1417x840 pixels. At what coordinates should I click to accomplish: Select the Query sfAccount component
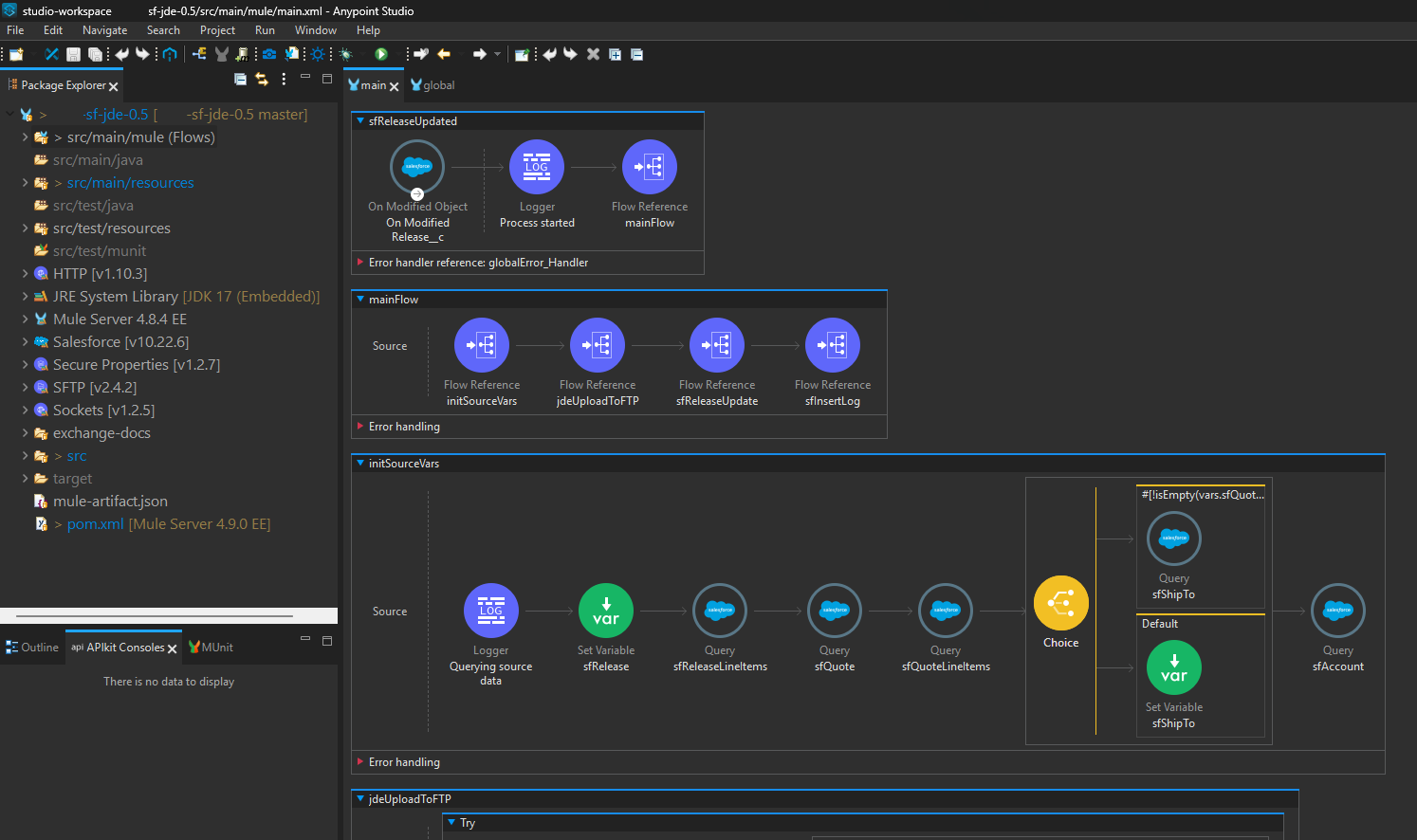1337,611
